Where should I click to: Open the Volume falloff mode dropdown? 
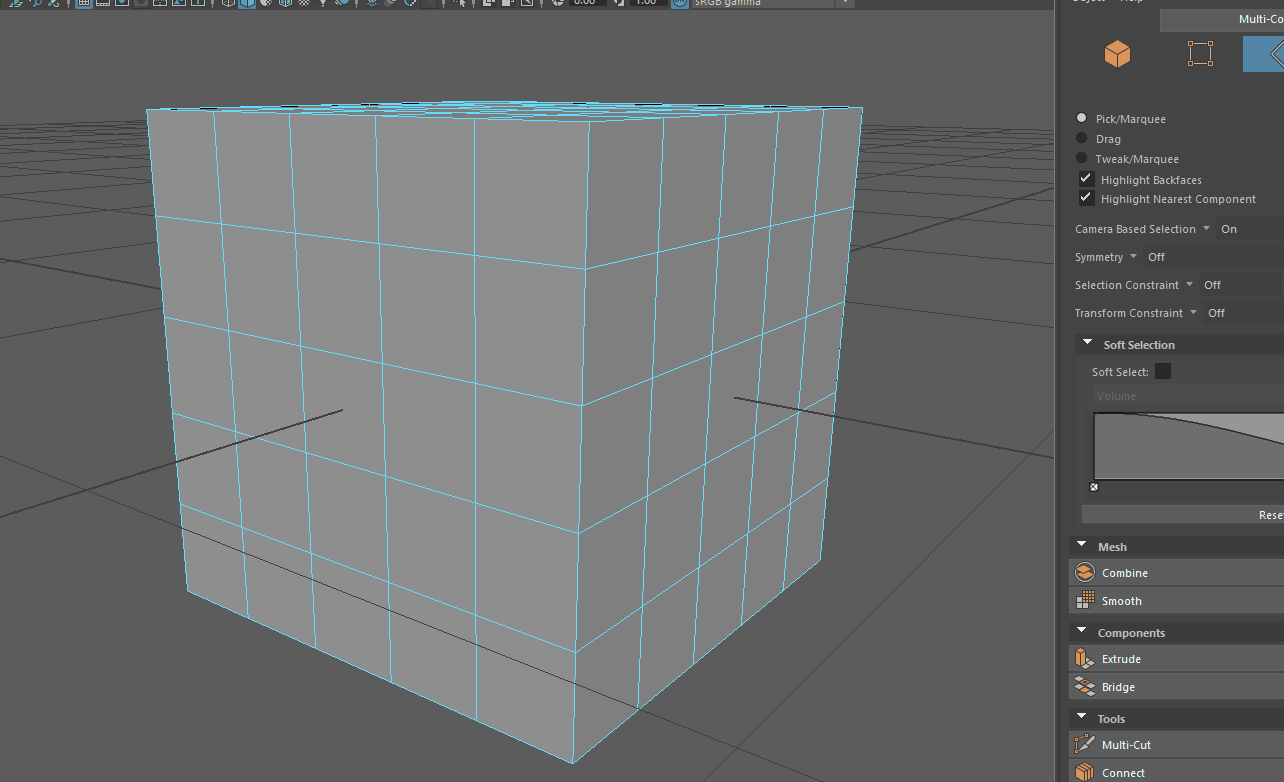[x=1187, y=396]
